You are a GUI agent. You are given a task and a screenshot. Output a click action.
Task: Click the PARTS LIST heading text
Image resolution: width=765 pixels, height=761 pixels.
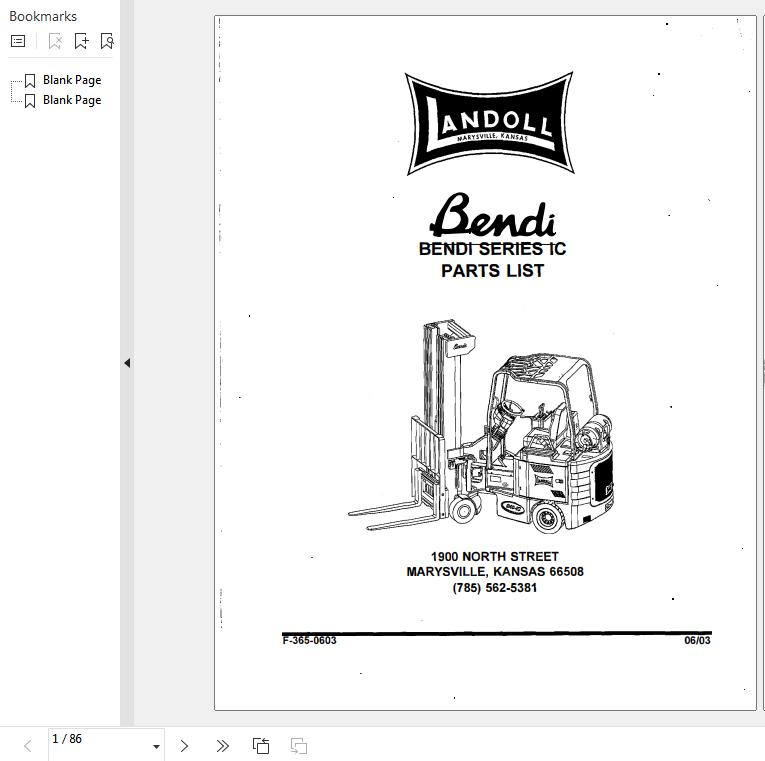492,271
